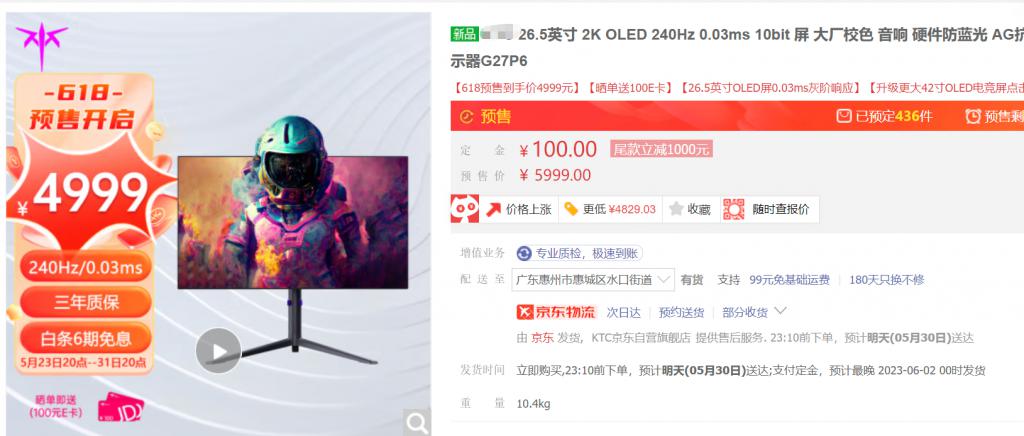Click the yellow tag lower-price icon
Image resolution: width=1024 pixels, height=436 pixels.
click(571, 209)
